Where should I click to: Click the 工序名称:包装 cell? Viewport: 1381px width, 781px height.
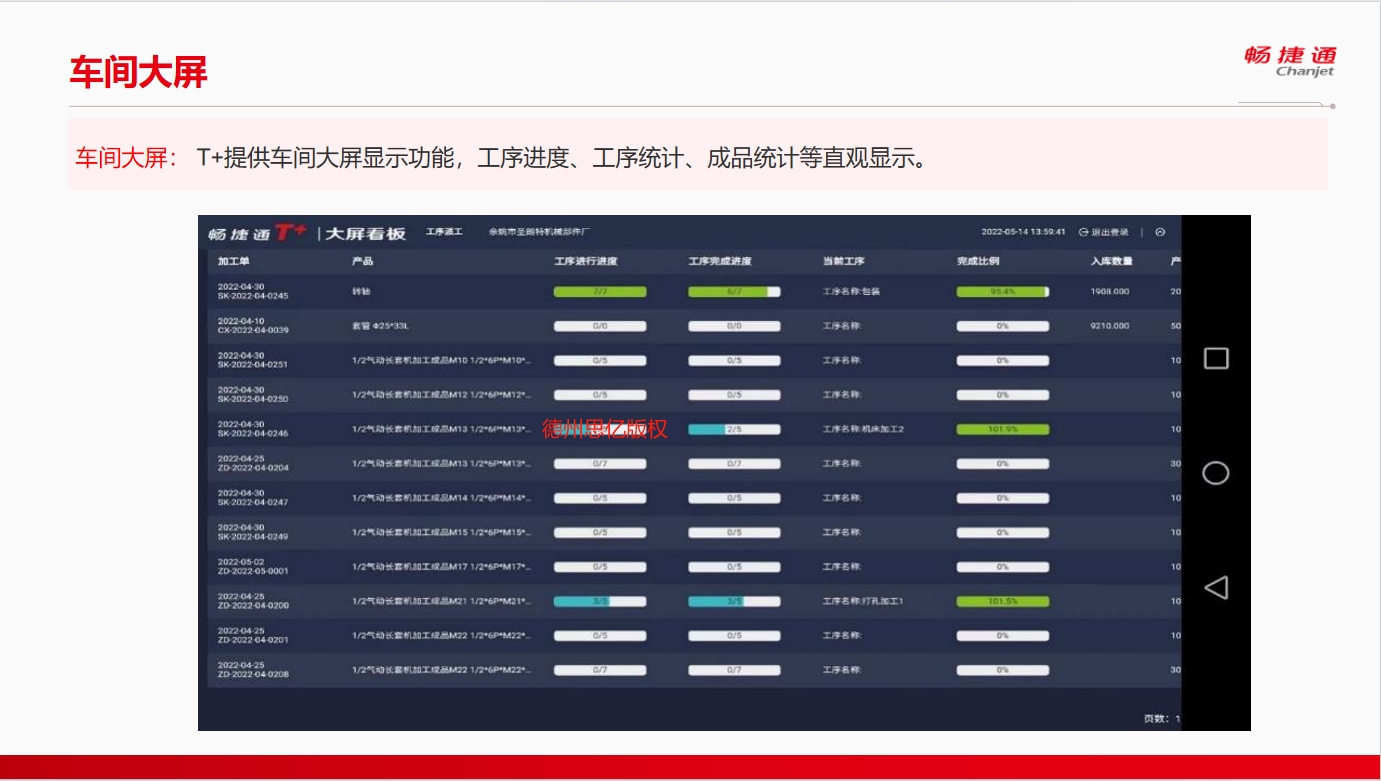(x=851, y=292)
